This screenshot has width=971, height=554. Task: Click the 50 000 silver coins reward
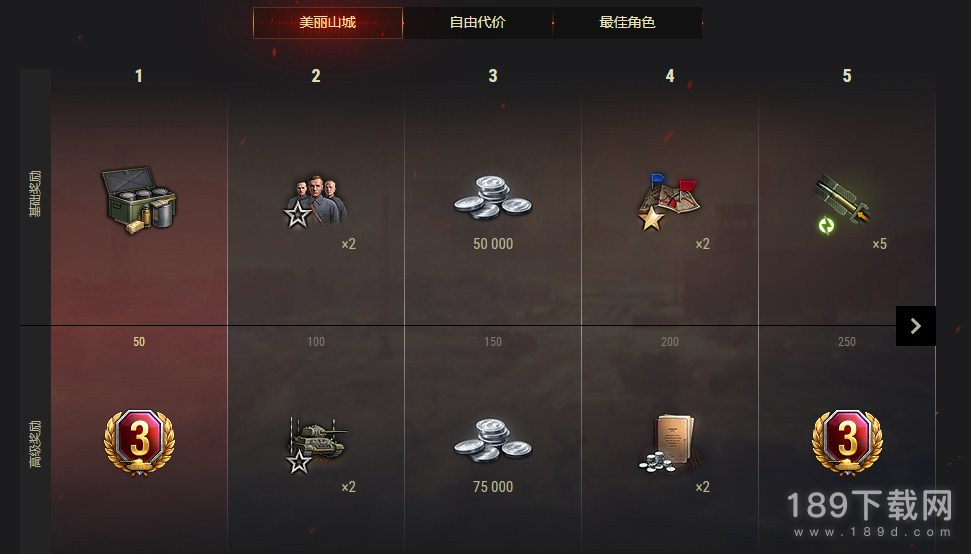coord(493,197)
